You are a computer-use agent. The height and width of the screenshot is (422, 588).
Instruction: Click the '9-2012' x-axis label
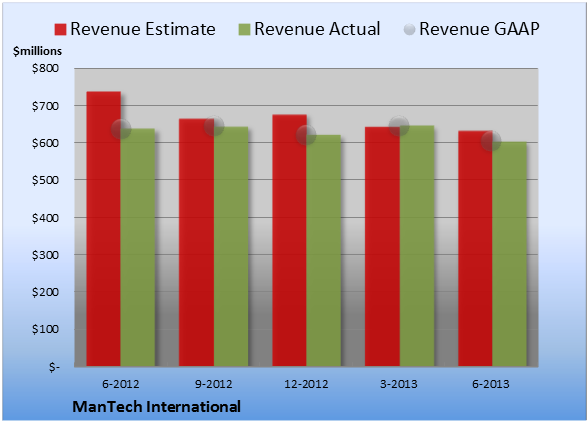pos(214,384)
